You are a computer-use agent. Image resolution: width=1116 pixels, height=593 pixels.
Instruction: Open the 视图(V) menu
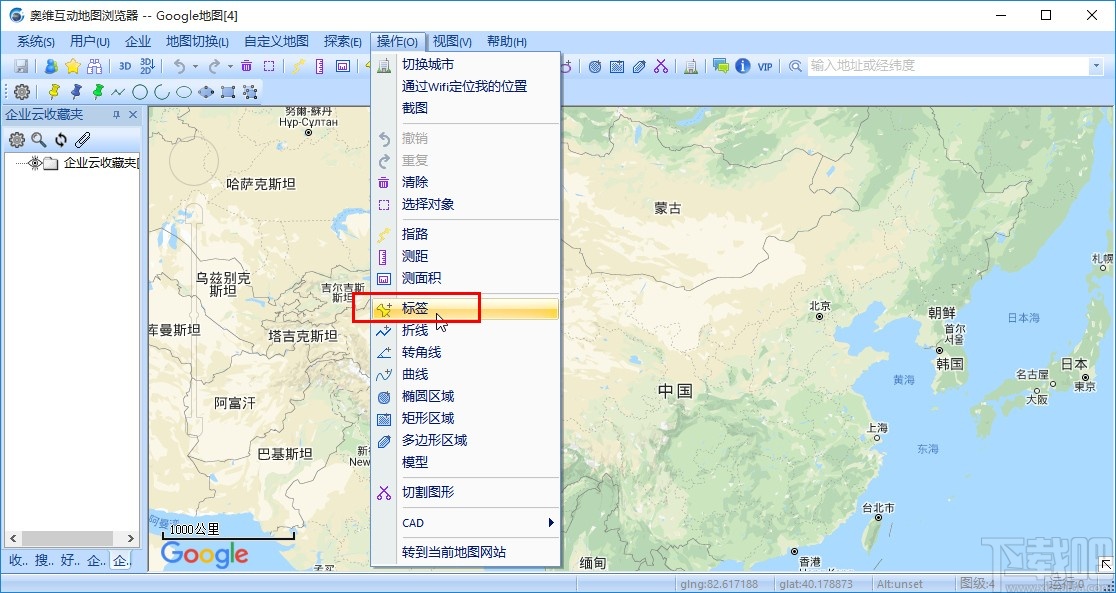point(450,41)
